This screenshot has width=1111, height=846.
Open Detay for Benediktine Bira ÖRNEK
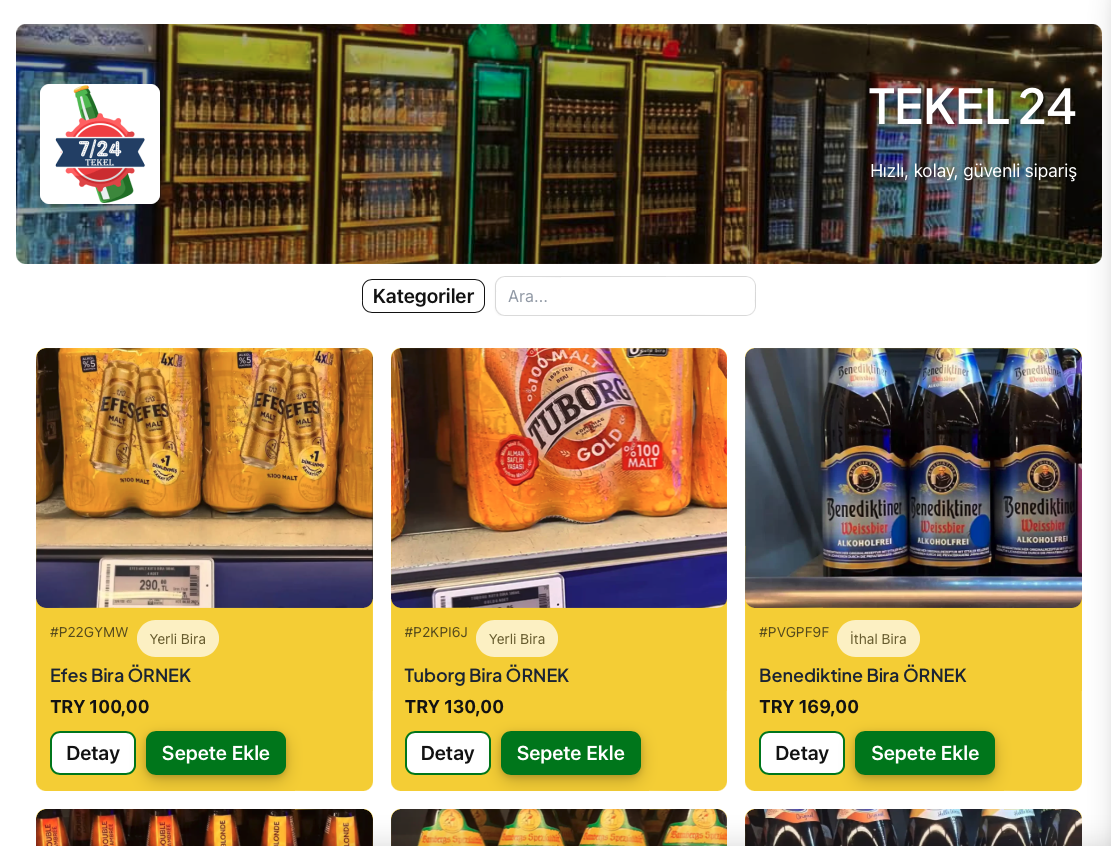coord(802,752)
